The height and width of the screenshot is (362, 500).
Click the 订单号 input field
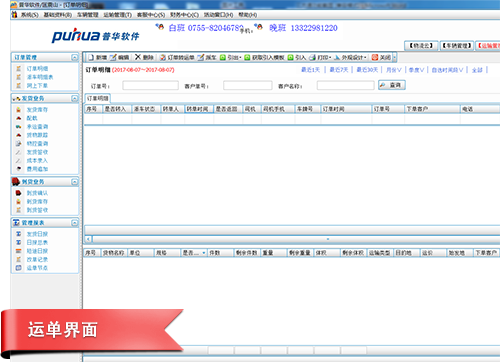pyautogui.click(x=150, y=86)
